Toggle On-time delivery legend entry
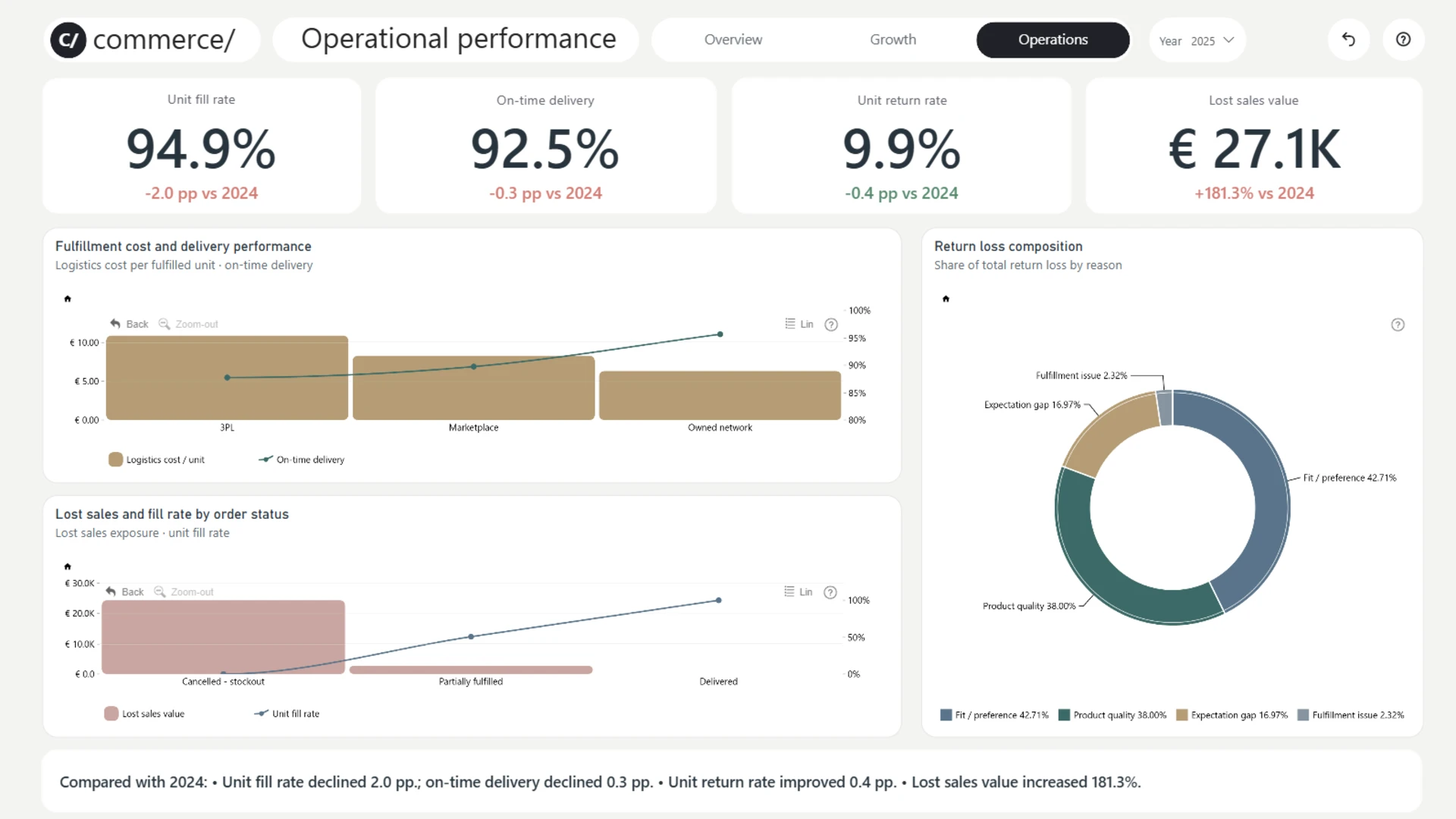The width and height of the screenshot is (1456, 819). pos(302,460)
